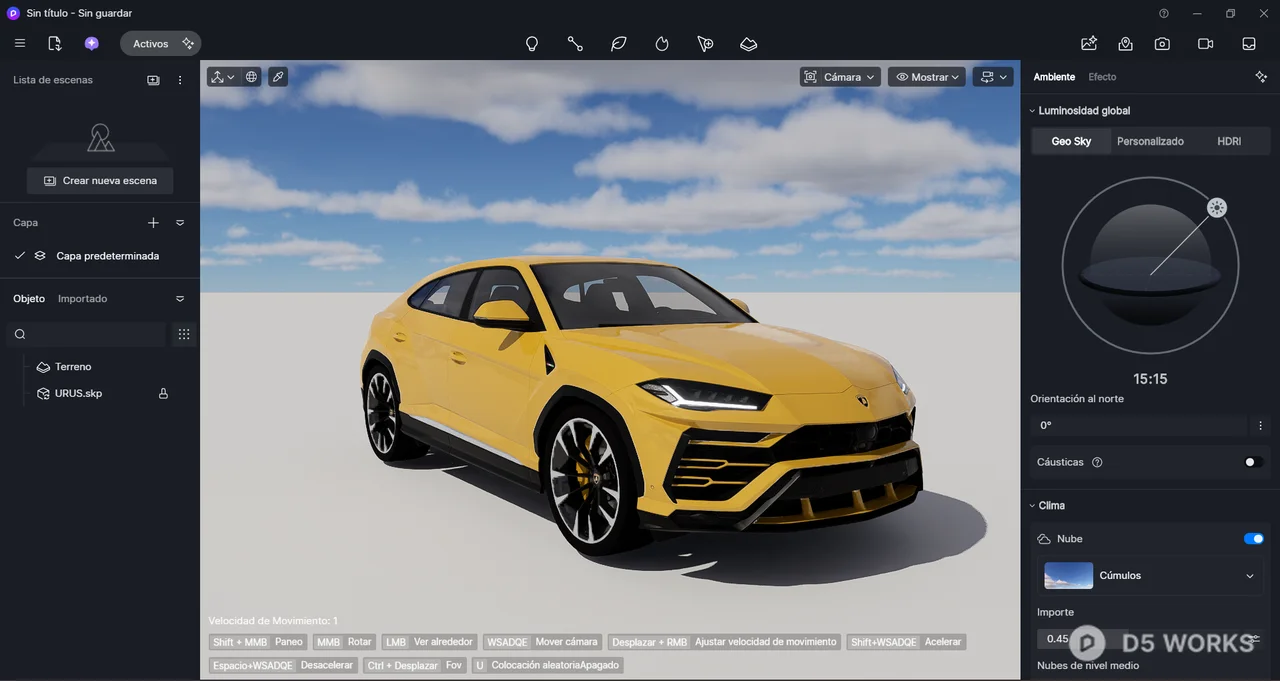Click the Cáusticas help icon
The image size is (1280, 681).
tap(1097, 463)
